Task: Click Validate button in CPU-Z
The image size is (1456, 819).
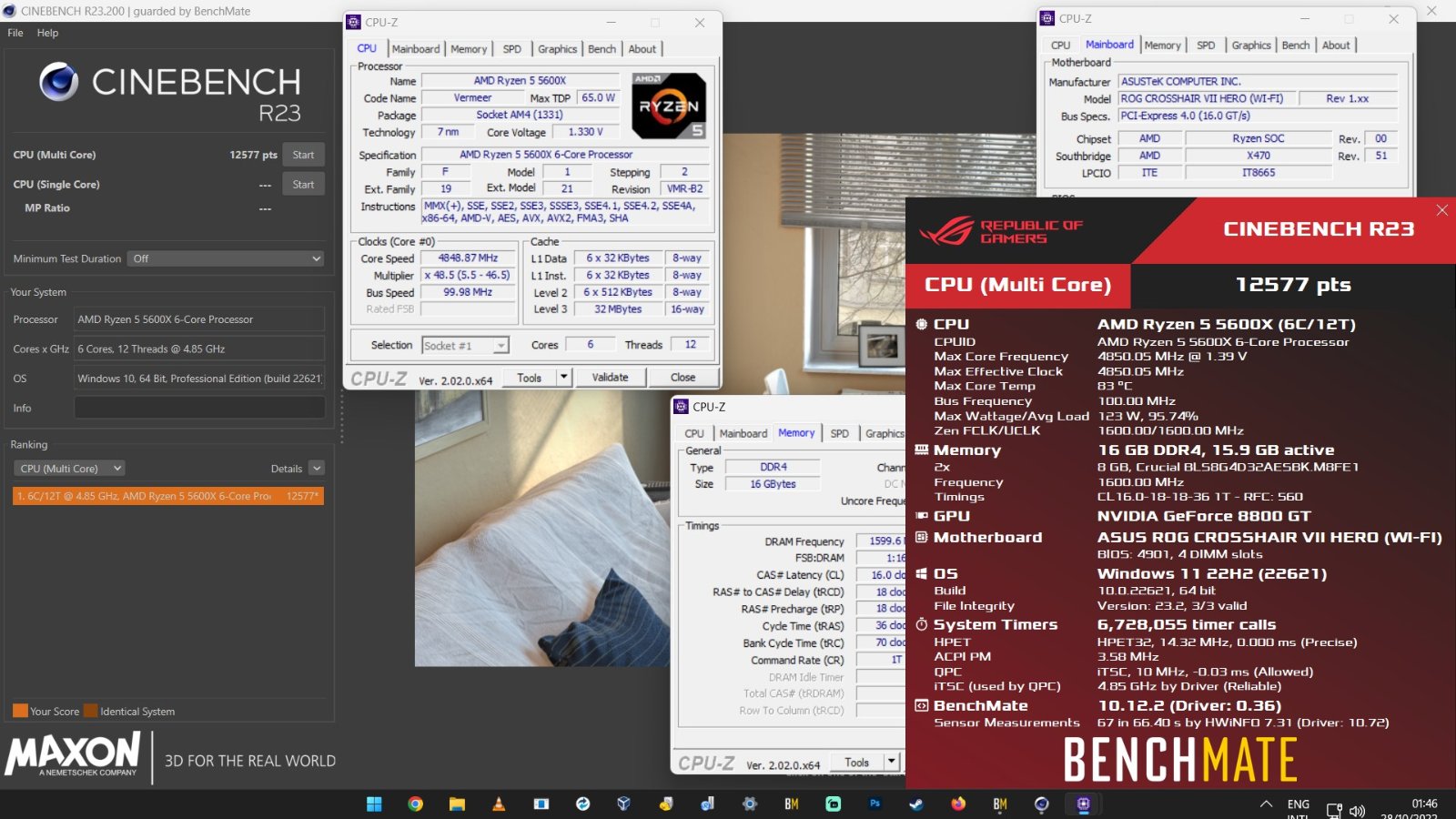Action: pyautogui.click(x=610, y=377)
